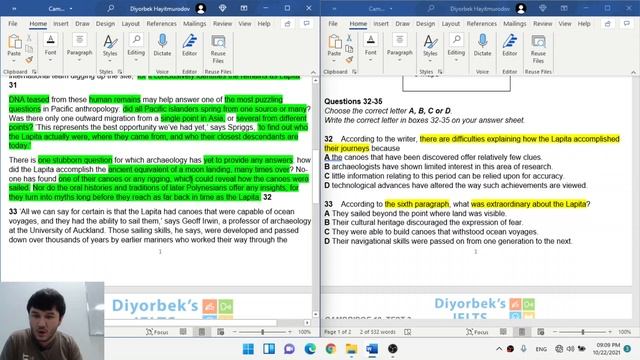The image size is (640, 360).
Task: Collapse ribbon in left Word window
Action: (313, 72)
